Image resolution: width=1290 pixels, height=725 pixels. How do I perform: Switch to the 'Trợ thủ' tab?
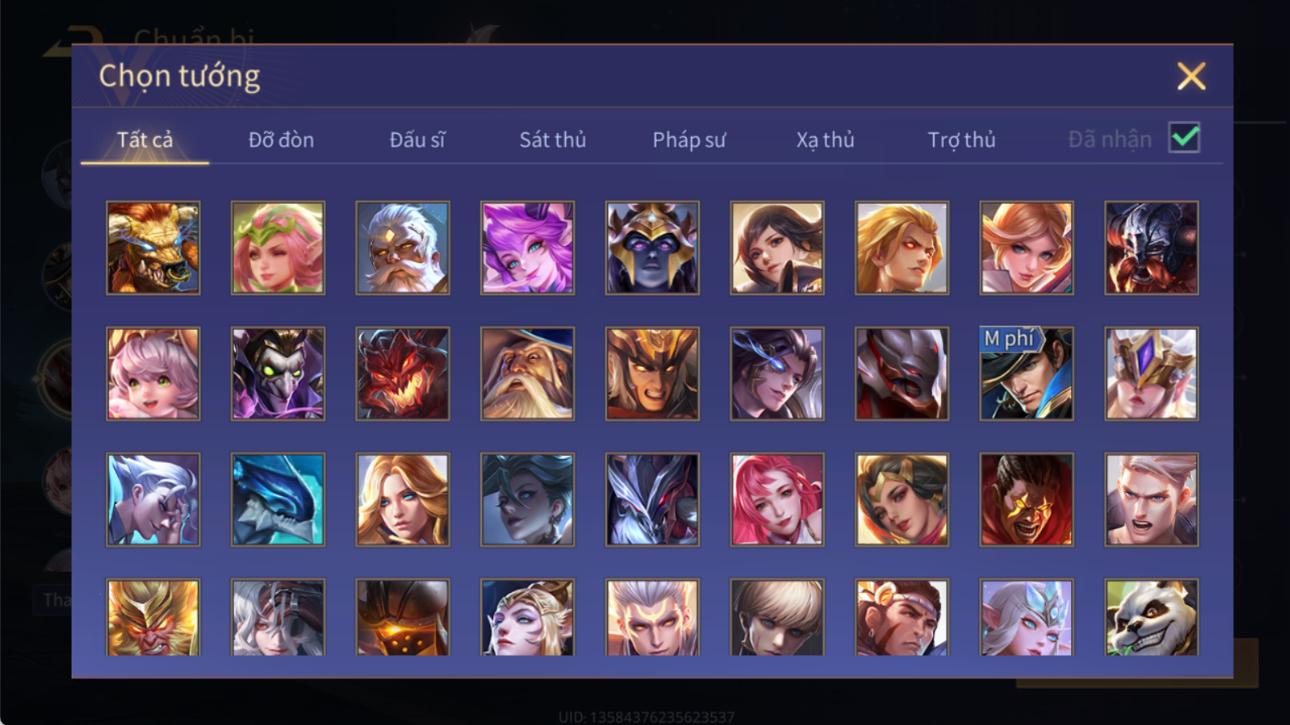[961, 140]
